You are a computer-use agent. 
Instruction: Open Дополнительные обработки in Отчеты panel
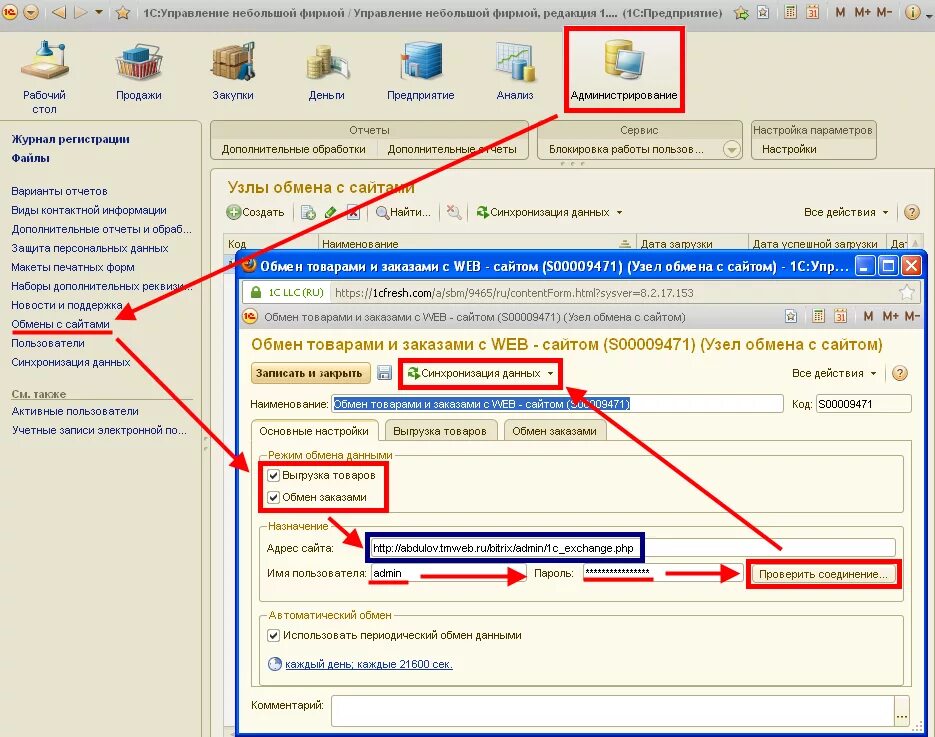293,150
